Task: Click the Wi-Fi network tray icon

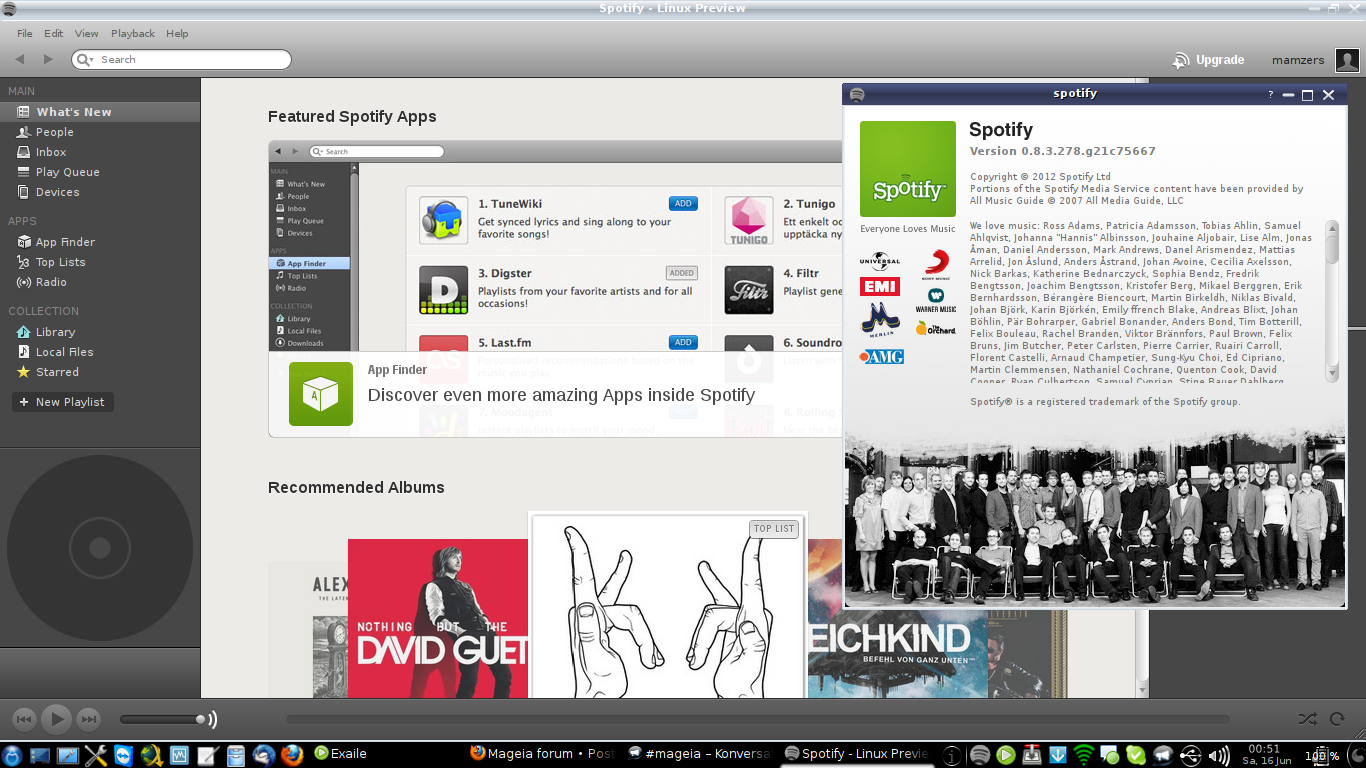Action: 1084,755
